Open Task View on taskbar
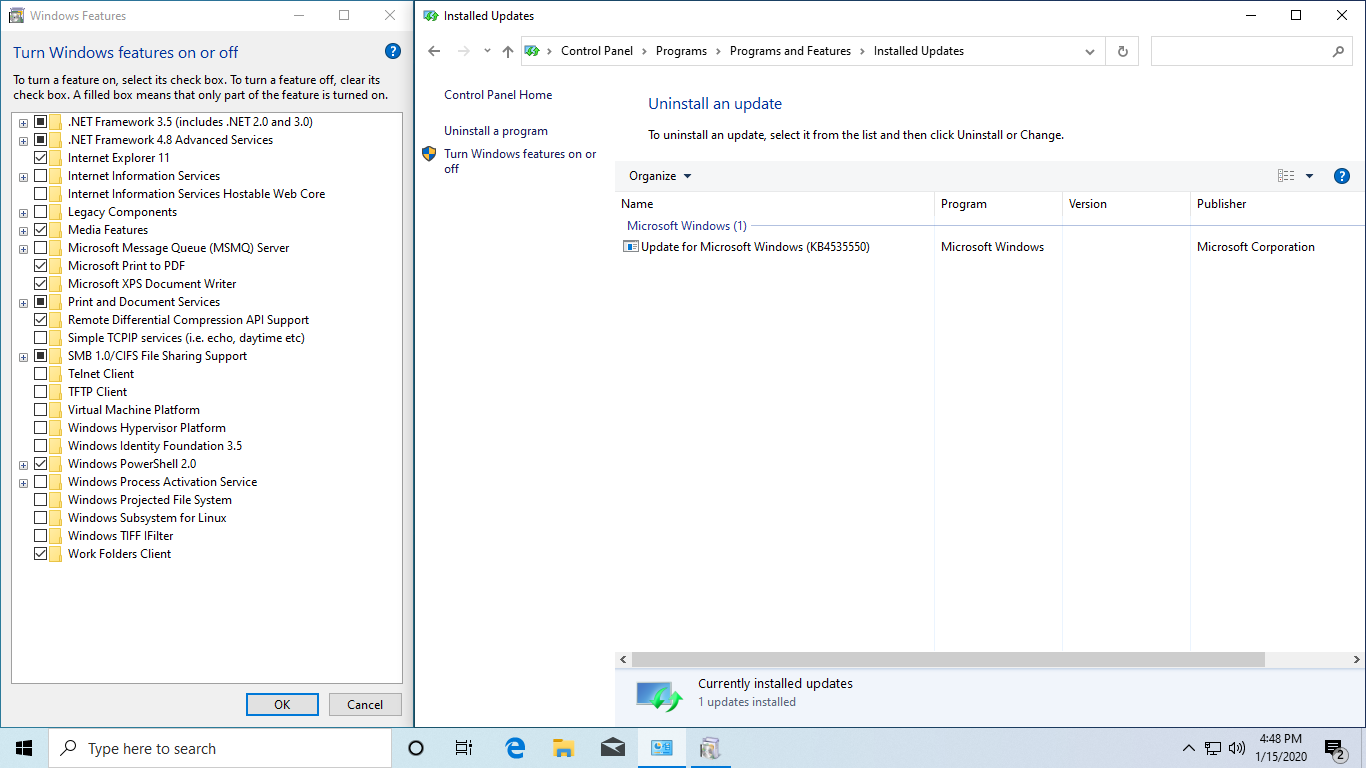The height and width of the screenshot is (768, 1366). pos(464,748)
